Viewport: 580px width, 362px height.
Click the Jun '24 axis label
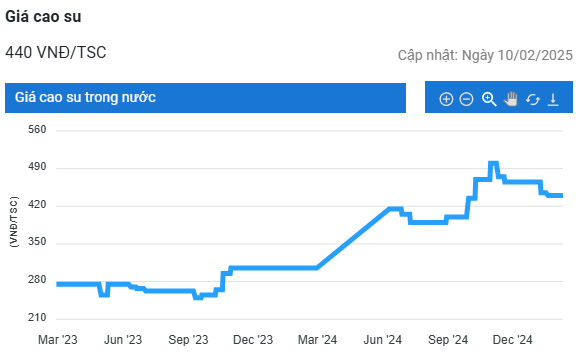coord(382,339)
